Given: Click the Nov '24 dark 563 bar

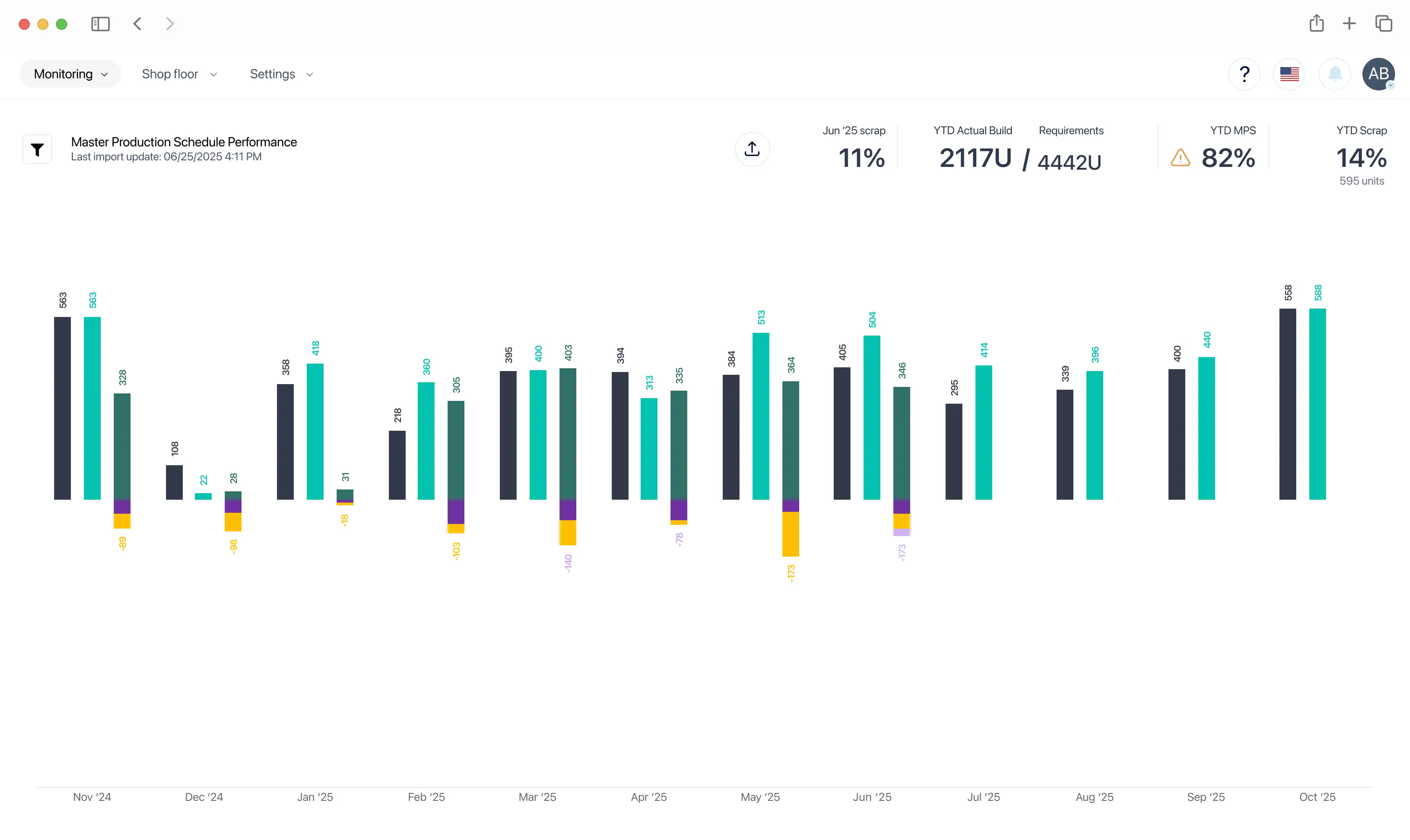Looking at the screenshot, I should point(62,407).
